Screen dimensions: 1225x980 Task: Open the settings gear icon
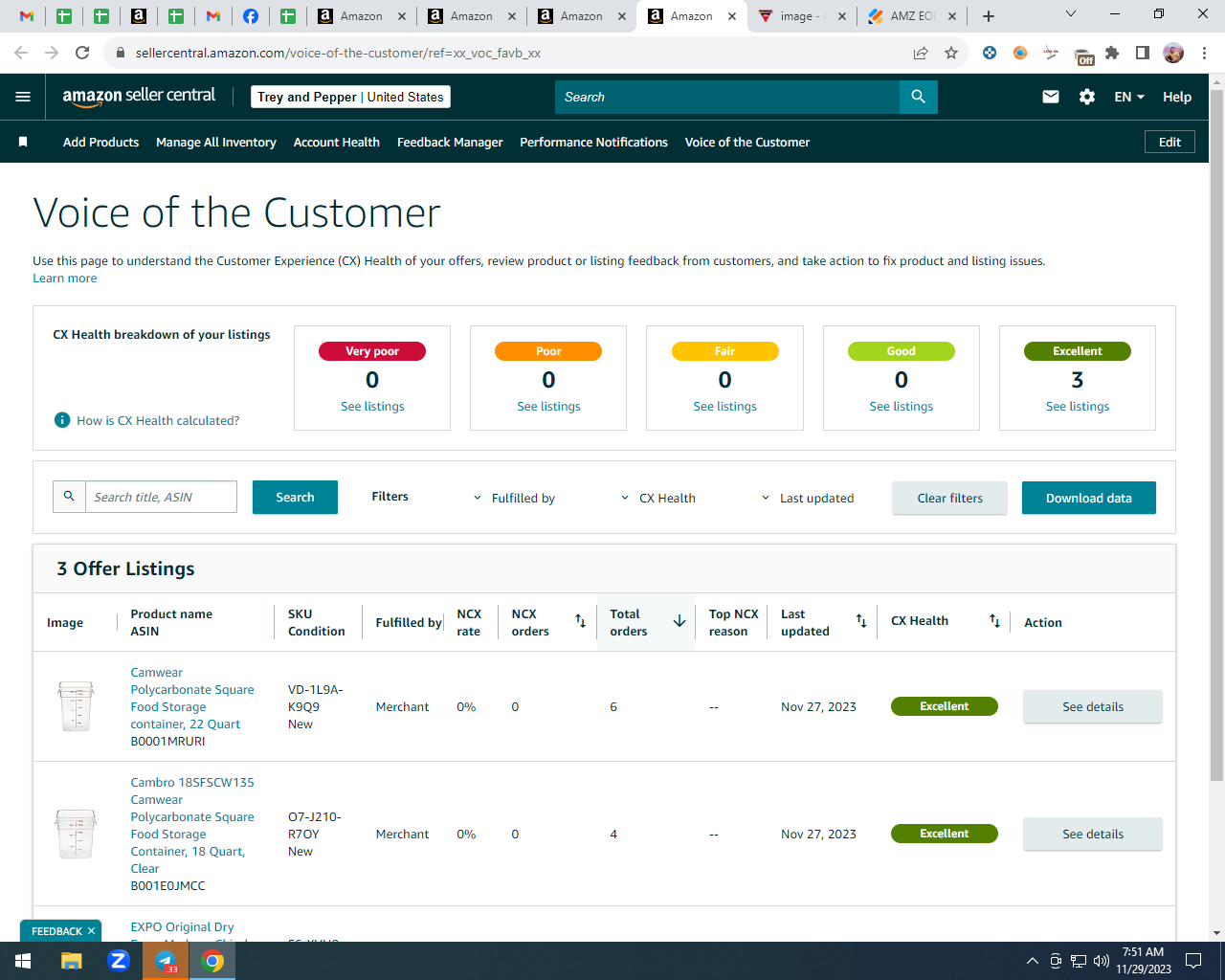tap(1087, 97)
